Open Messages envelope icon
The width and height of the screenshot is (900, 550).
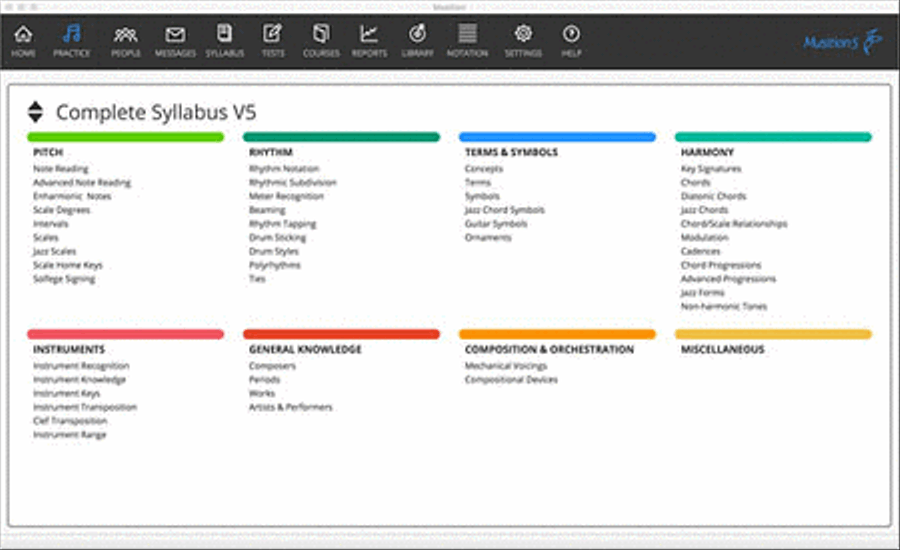point(175,35)
